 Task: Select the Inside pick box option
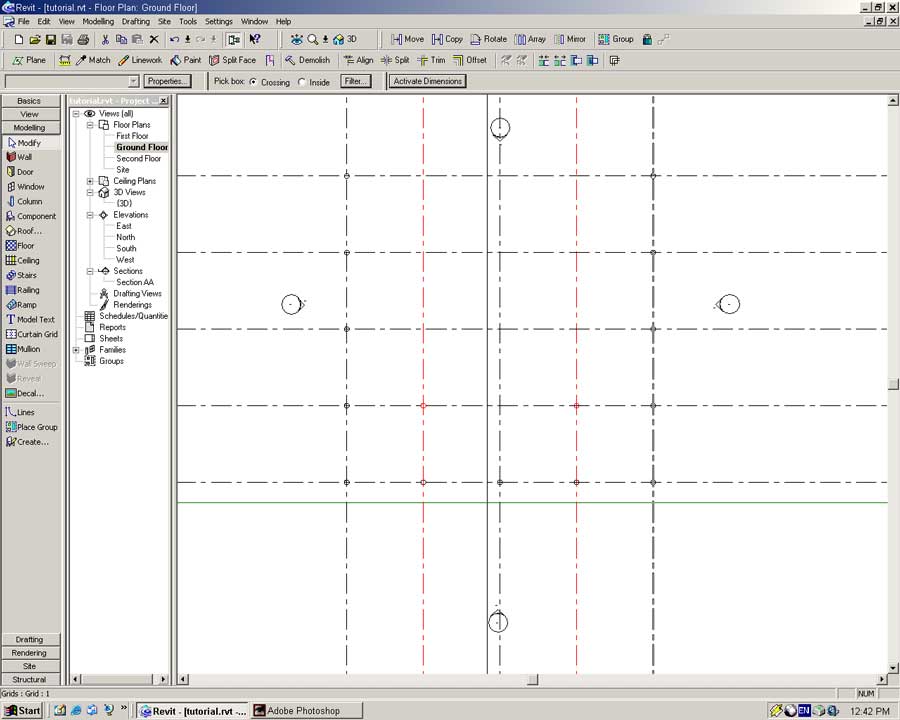[302, 82]
